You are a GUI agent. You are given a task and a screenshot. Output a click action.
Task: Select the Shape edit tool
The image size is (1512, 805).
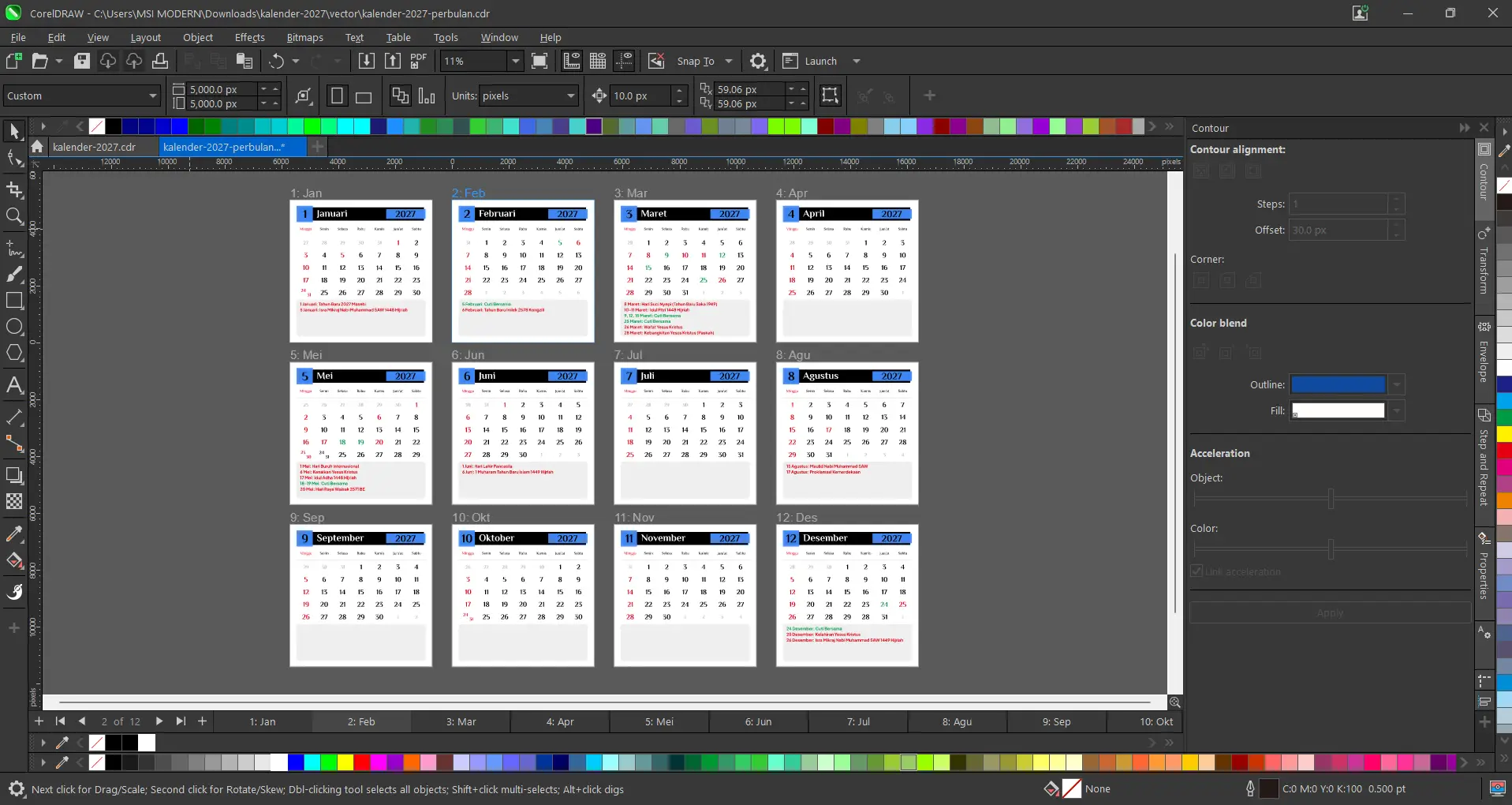point(14,159)
